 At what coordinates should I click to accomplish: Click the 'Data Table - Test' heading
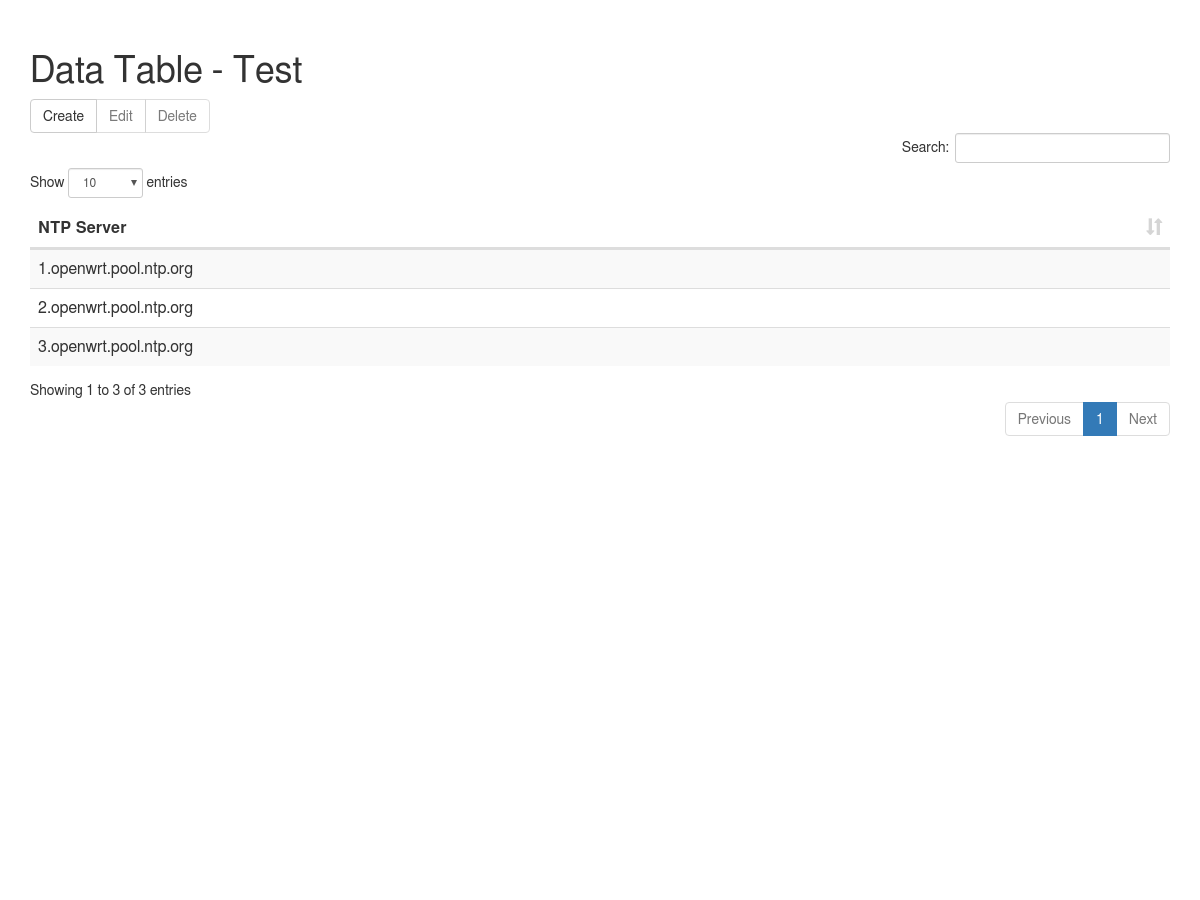166,70
